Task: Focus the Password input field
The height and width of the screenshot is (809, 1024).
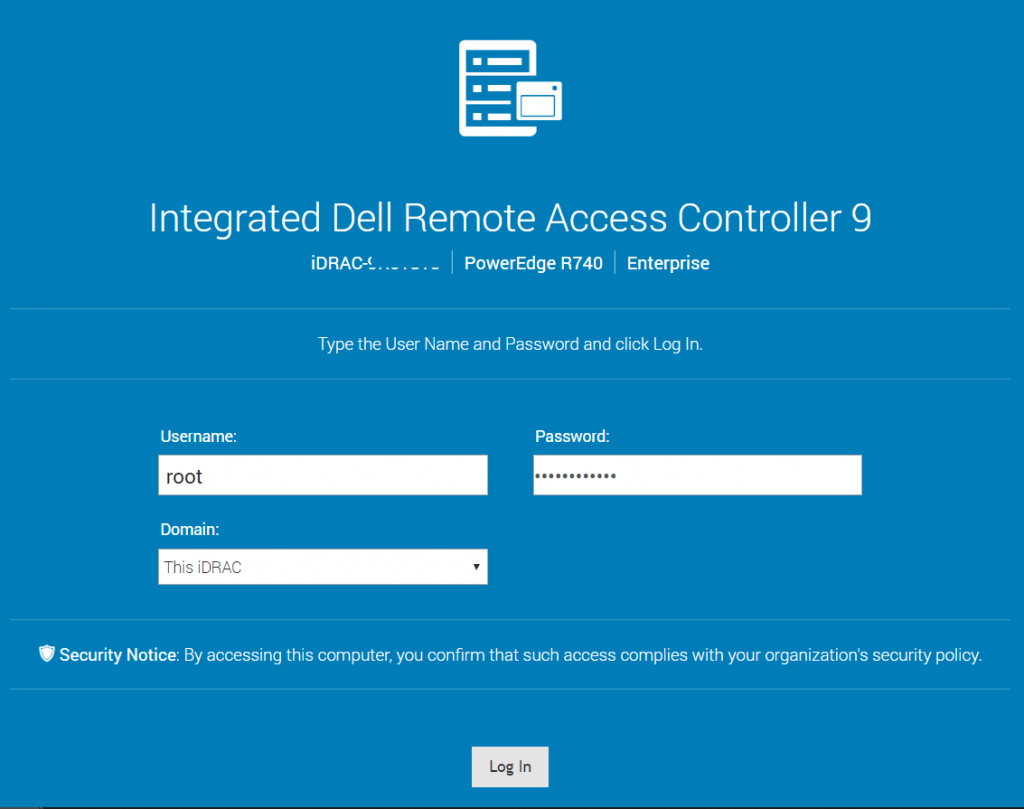Action: coord(697,475)
